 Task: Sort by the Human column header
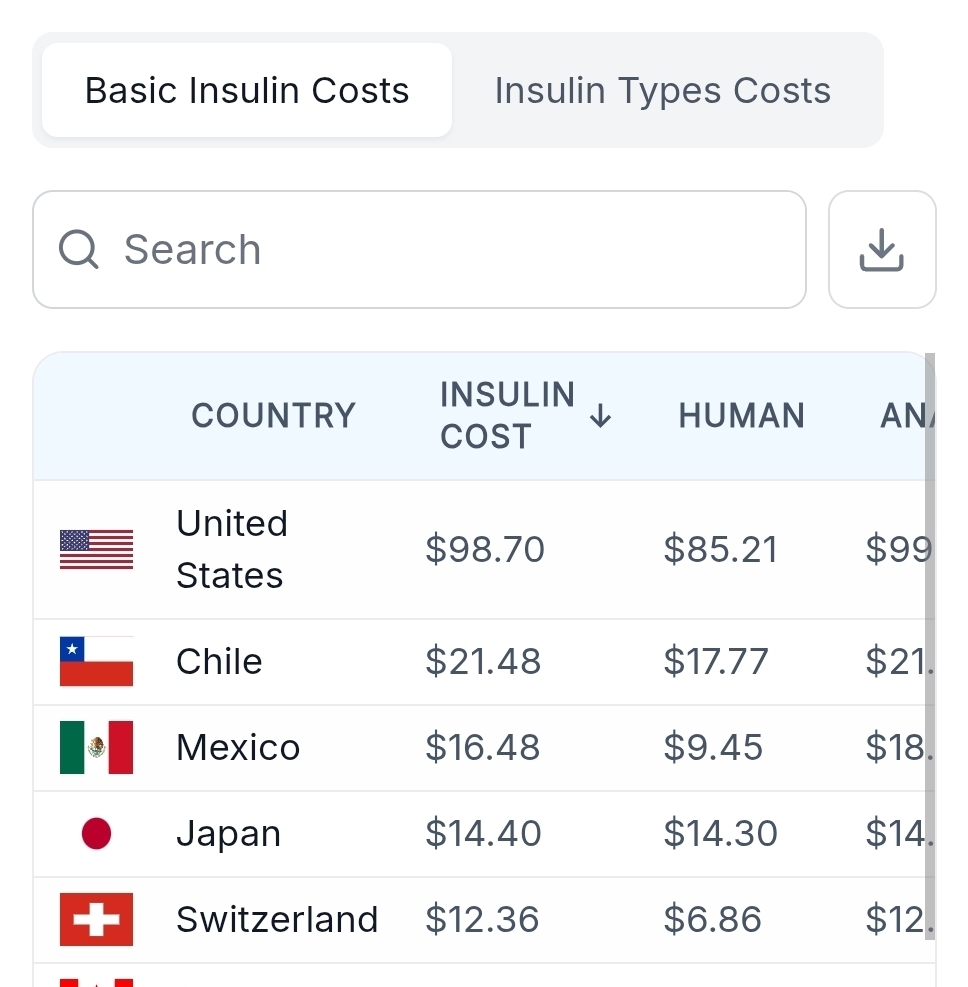tap(741, 416)
